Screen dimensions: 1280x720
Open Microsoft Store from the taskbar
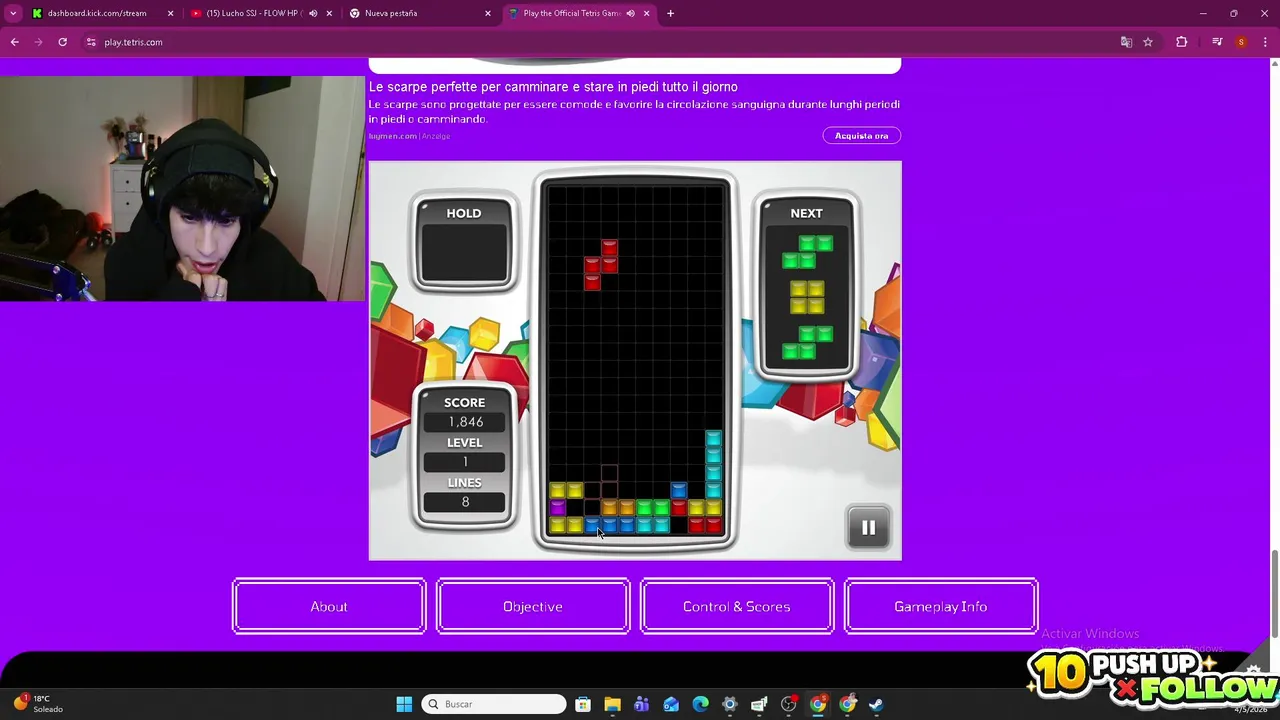point(583,704)
